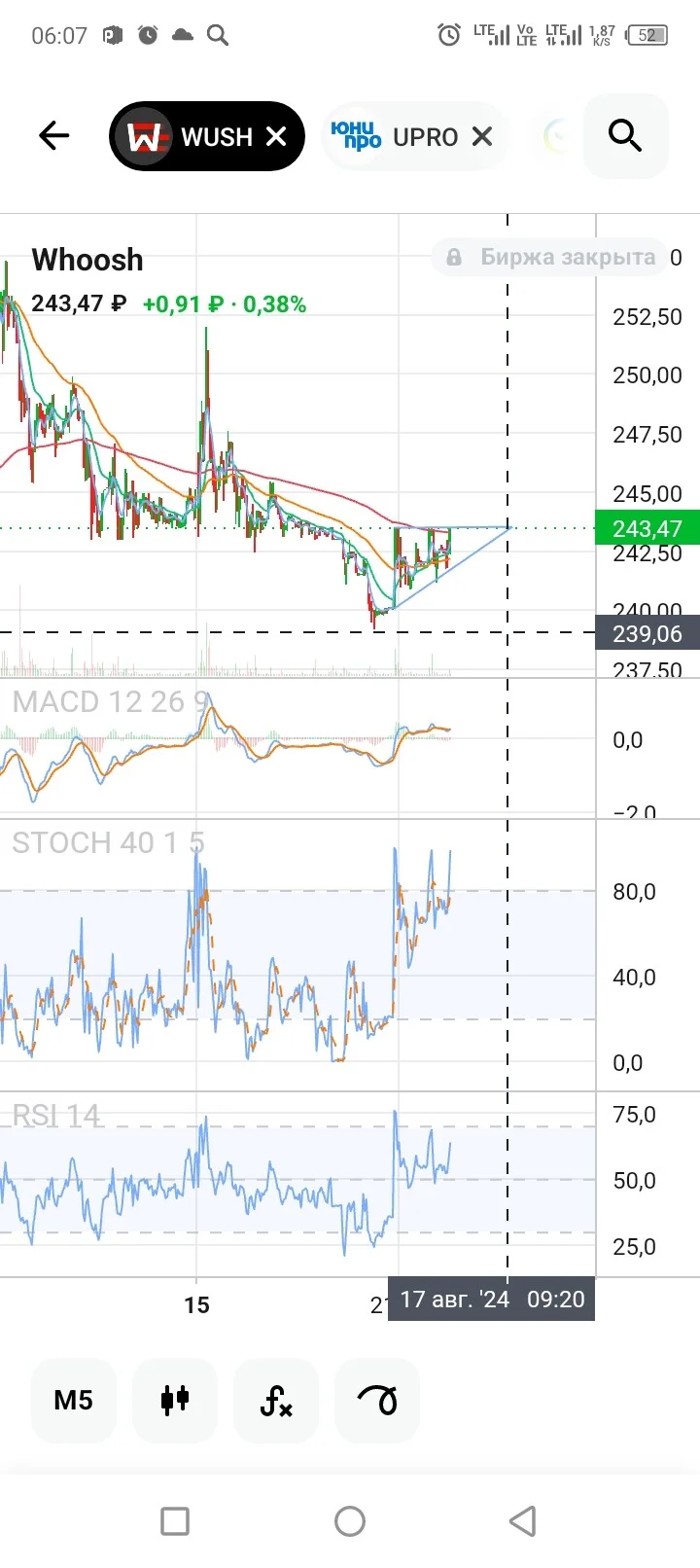Select the current price tag 243,47
The height and width of the screenshot is (1568, 700).
click(x=647, y=528)
